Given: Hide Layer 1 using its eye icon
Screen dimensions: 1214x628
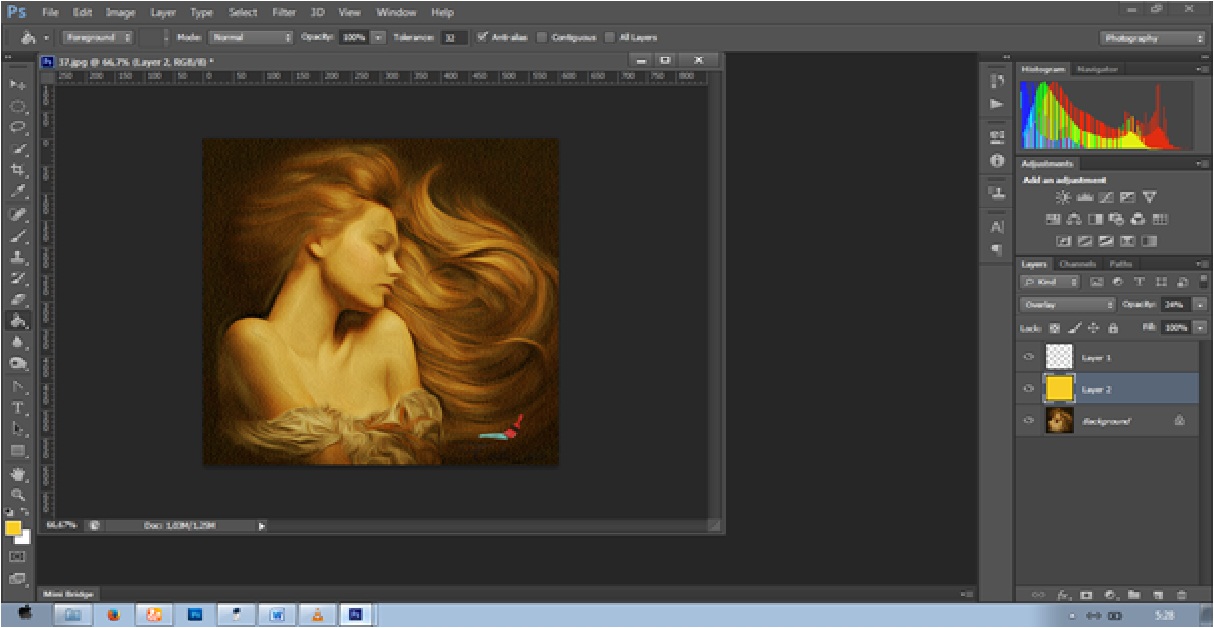Looking at the screenshot, I should click(x=1029, y=357).
